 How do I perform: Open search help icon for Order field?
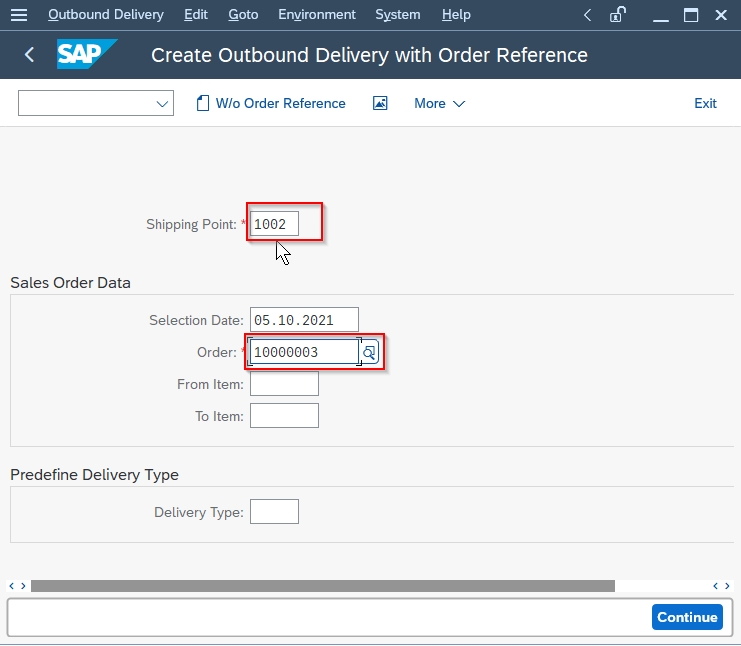(370, 352)
